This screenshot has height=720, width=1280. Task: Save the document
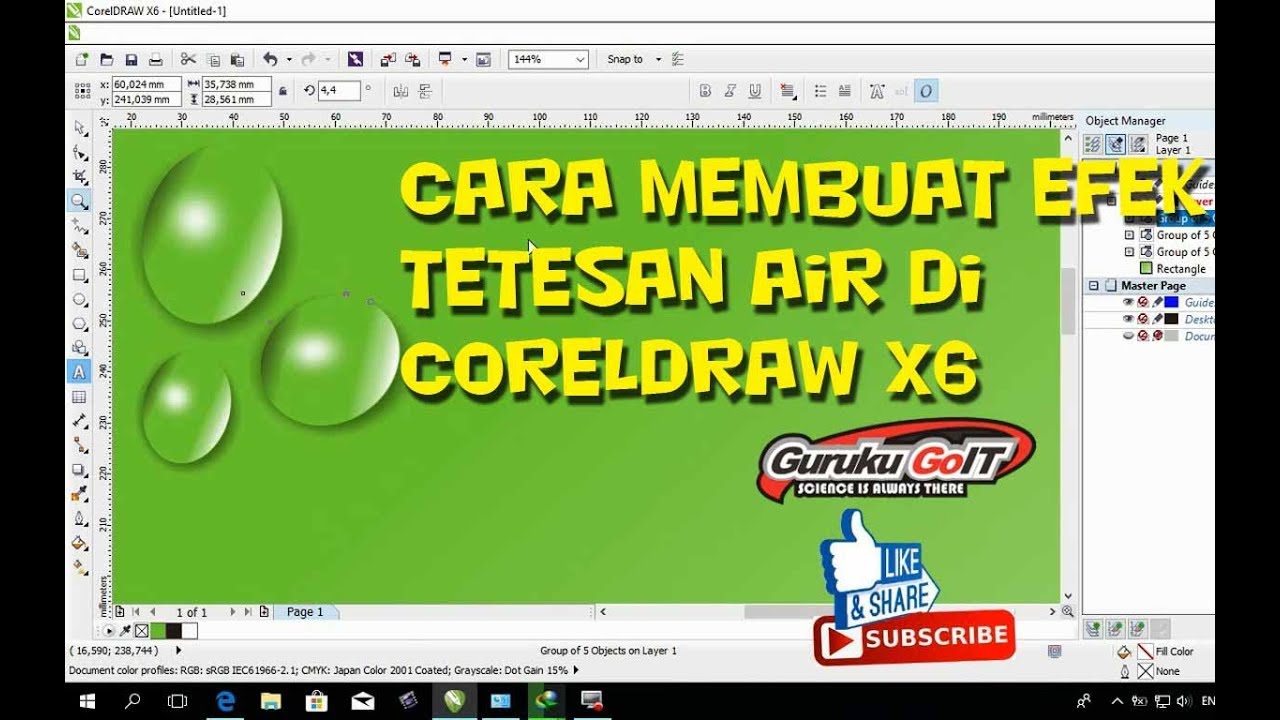131,60
